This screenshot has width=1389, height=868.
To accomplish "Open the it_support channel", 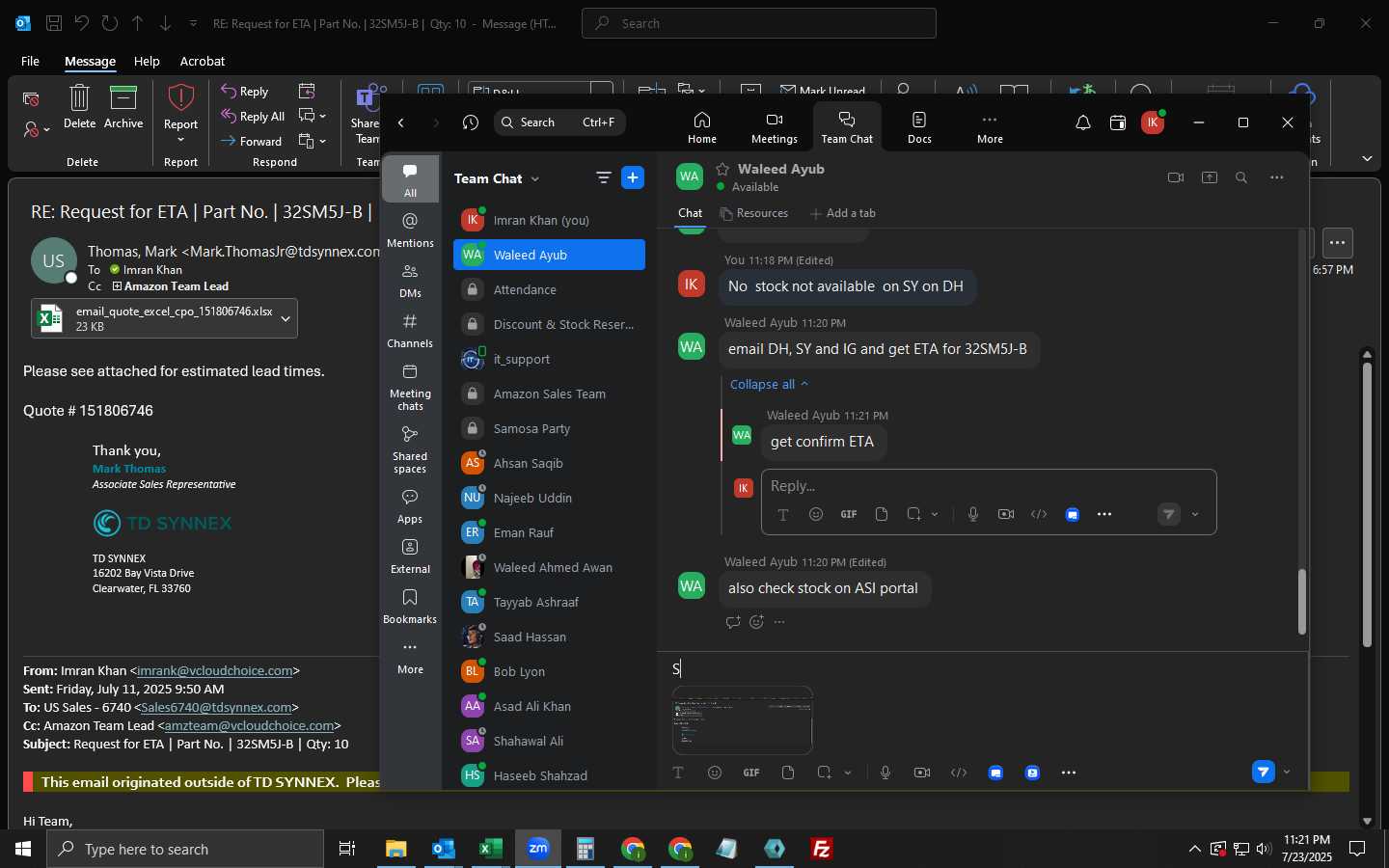I will point(549,359).
